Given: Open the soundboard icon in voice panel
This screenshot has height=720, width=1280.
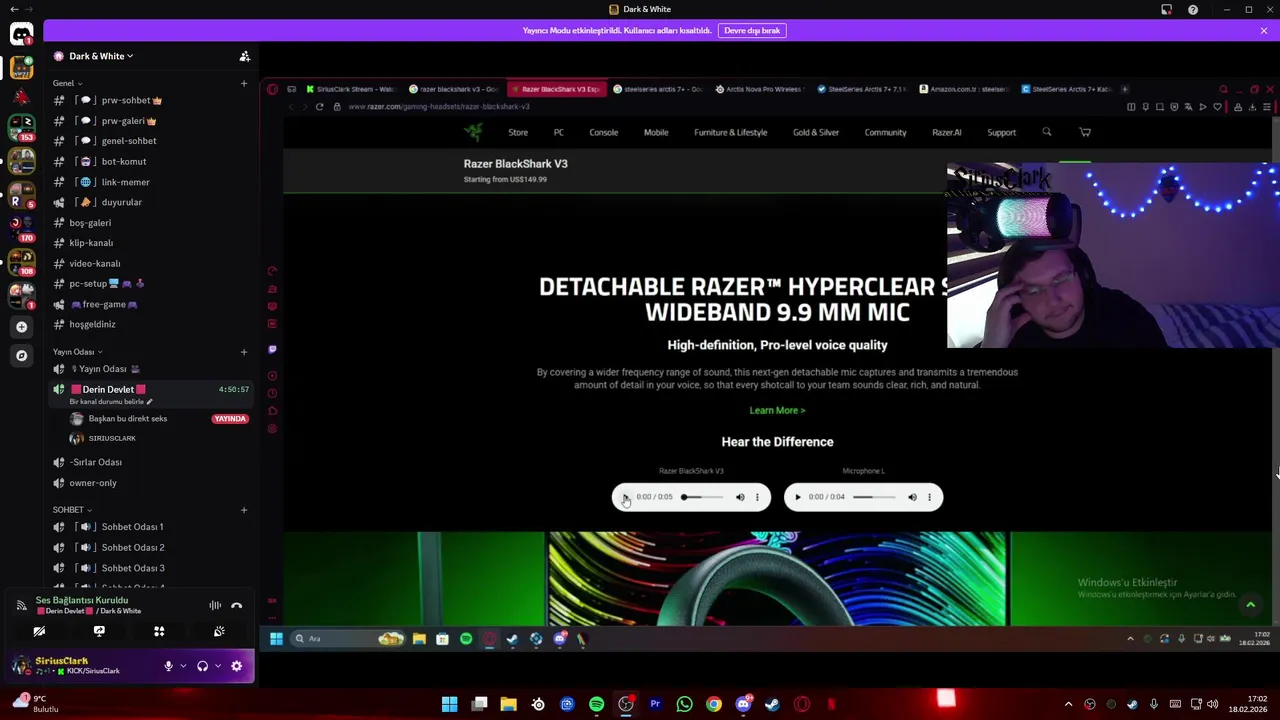Looking at the screenshot, I should pyautogui.click(x=219, y=631).
